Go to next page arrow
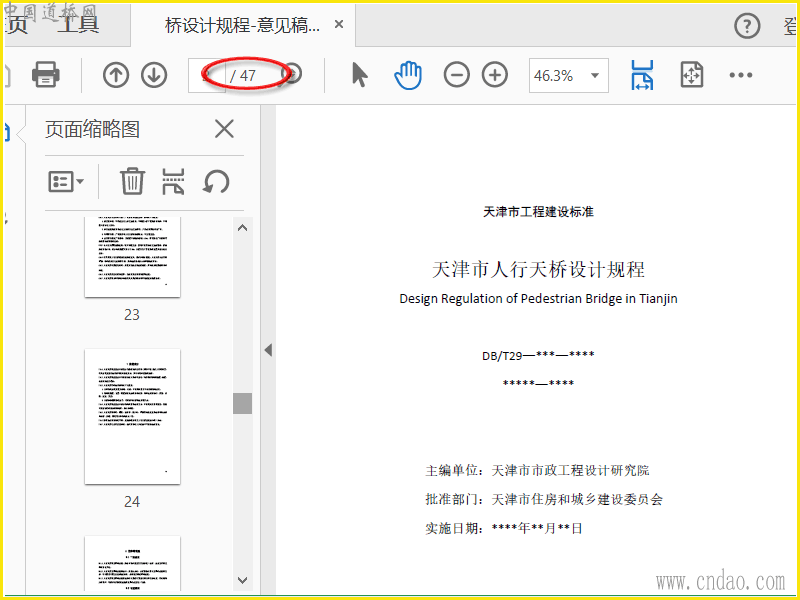The width and height of the screenshot is (800, 600). [x=154, y=75]
